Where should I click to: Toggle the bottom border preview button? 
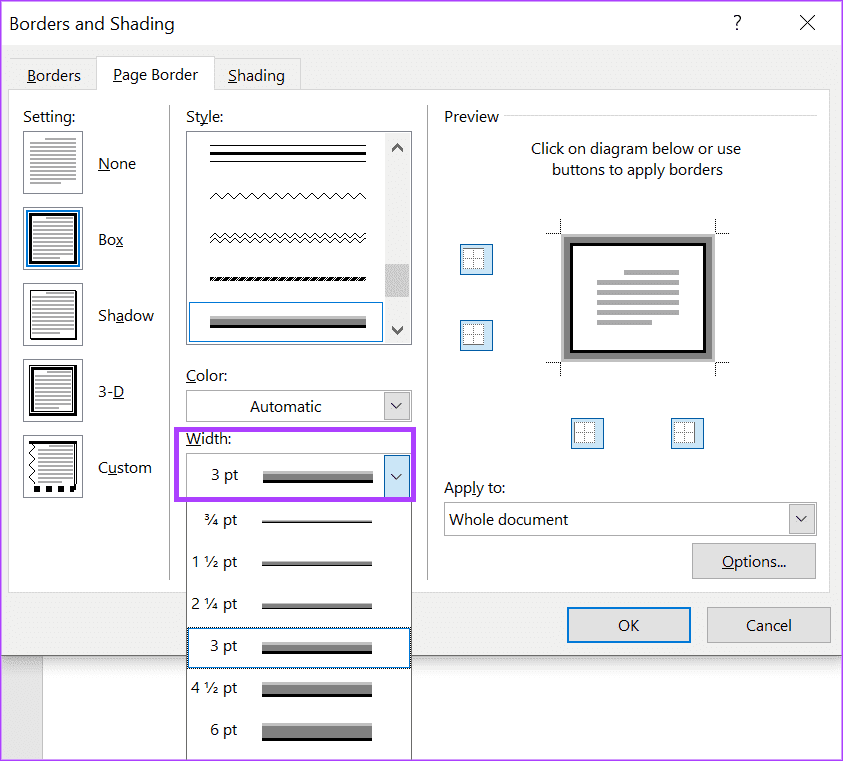pos(476,334)
